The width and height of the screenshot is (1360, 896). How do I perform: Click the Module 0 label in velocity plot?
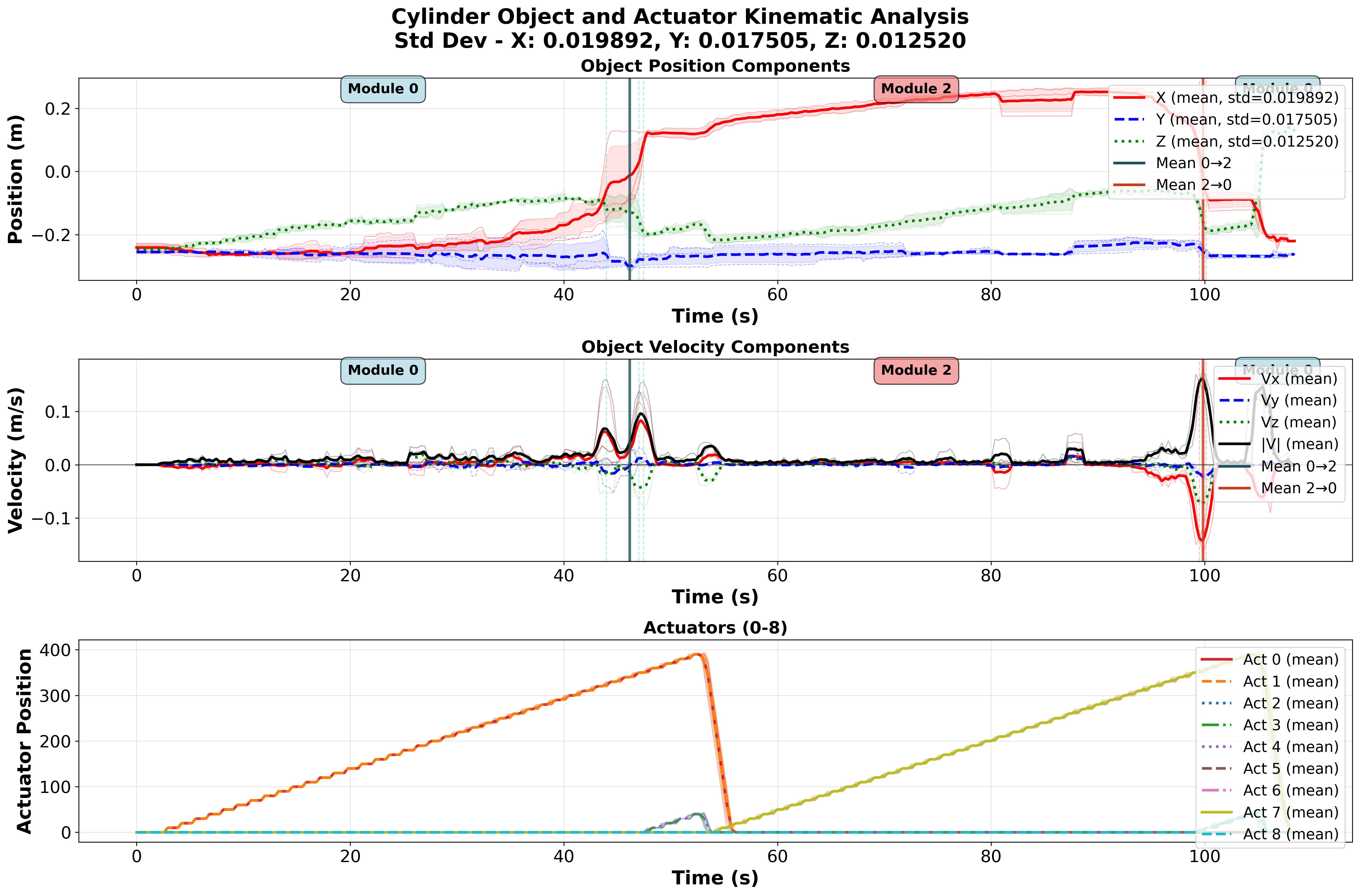[383, 370]
